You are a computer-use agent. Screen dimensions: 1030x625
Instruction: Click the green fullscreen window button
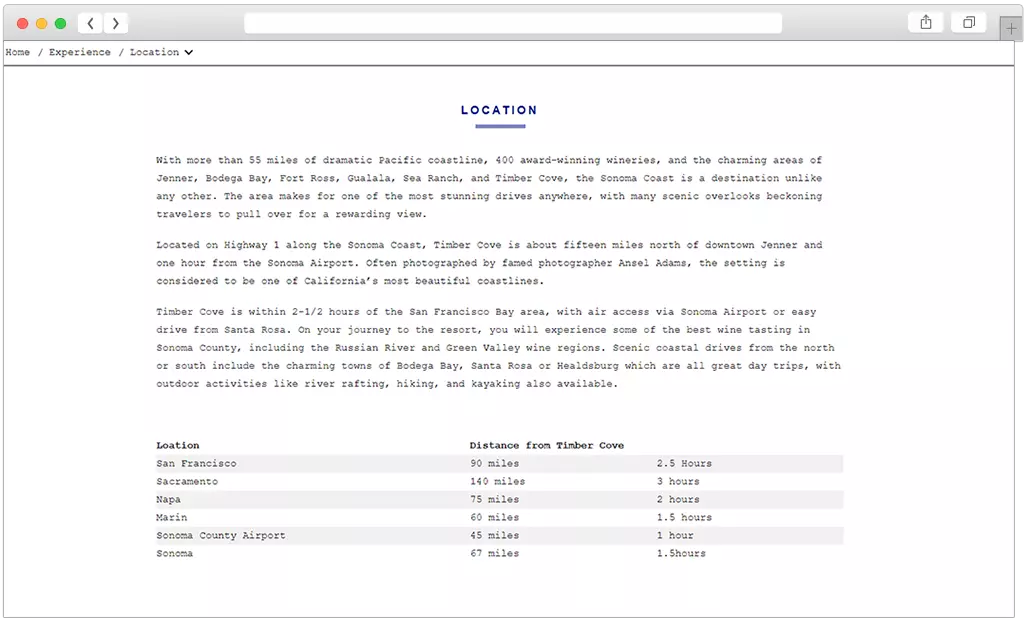[x=60, y=23]
